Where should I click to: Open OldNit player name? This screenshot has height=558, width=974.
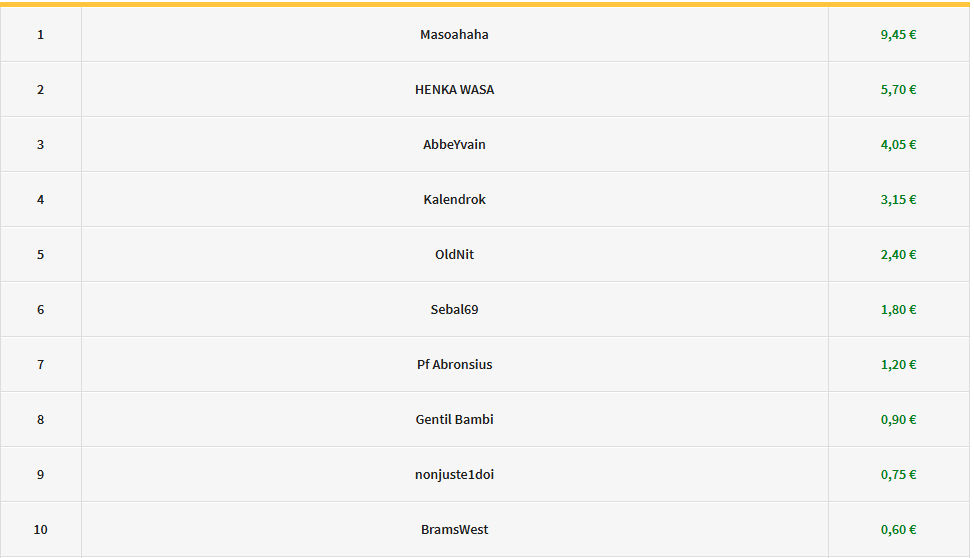click(x=454, y=255)
